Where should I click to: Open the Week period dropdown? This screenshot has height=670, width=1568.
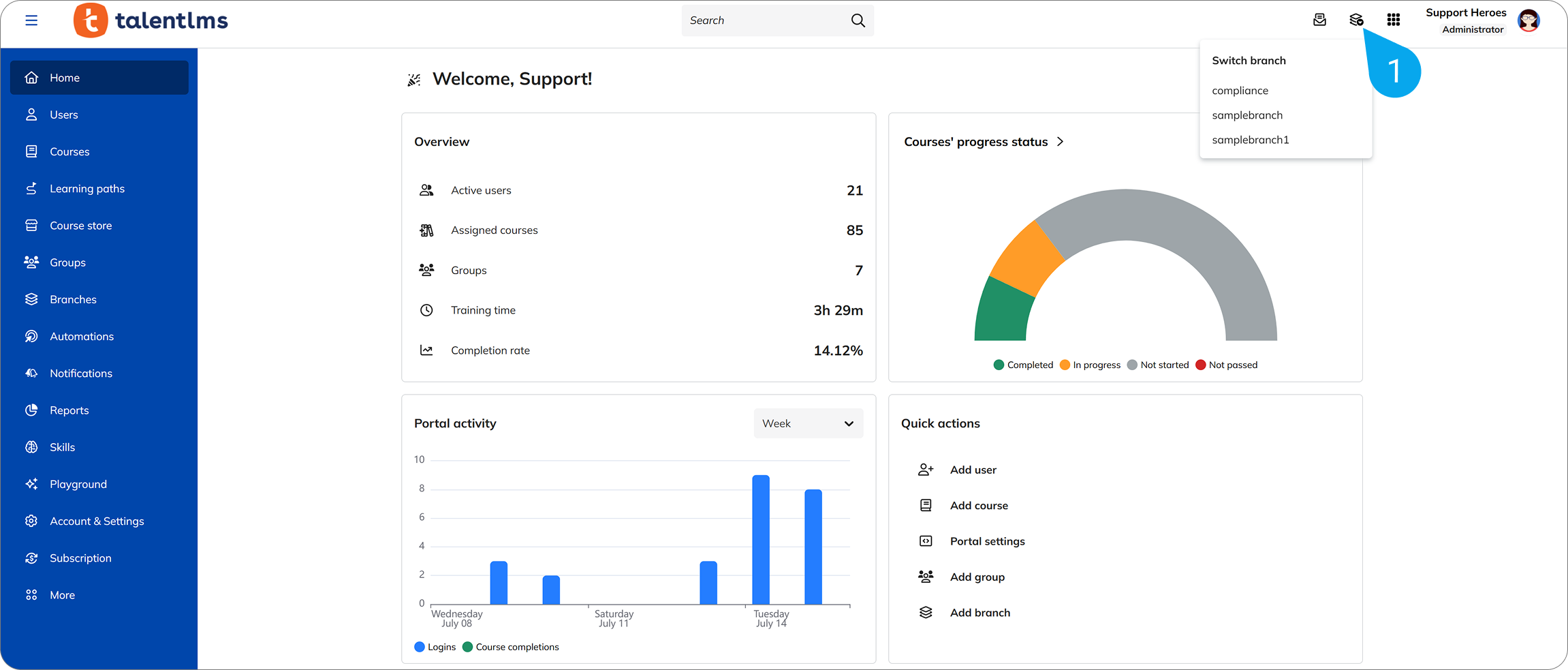pos(809,423)
